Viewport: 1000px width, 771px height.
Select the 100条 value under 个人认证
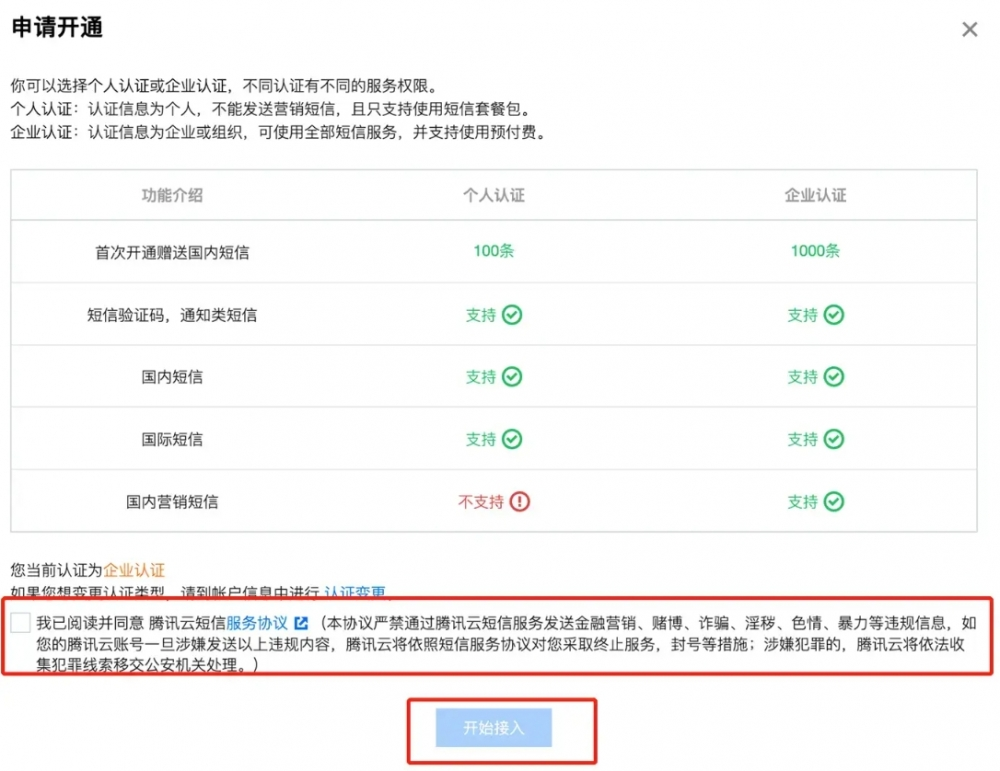click(494, 251)
